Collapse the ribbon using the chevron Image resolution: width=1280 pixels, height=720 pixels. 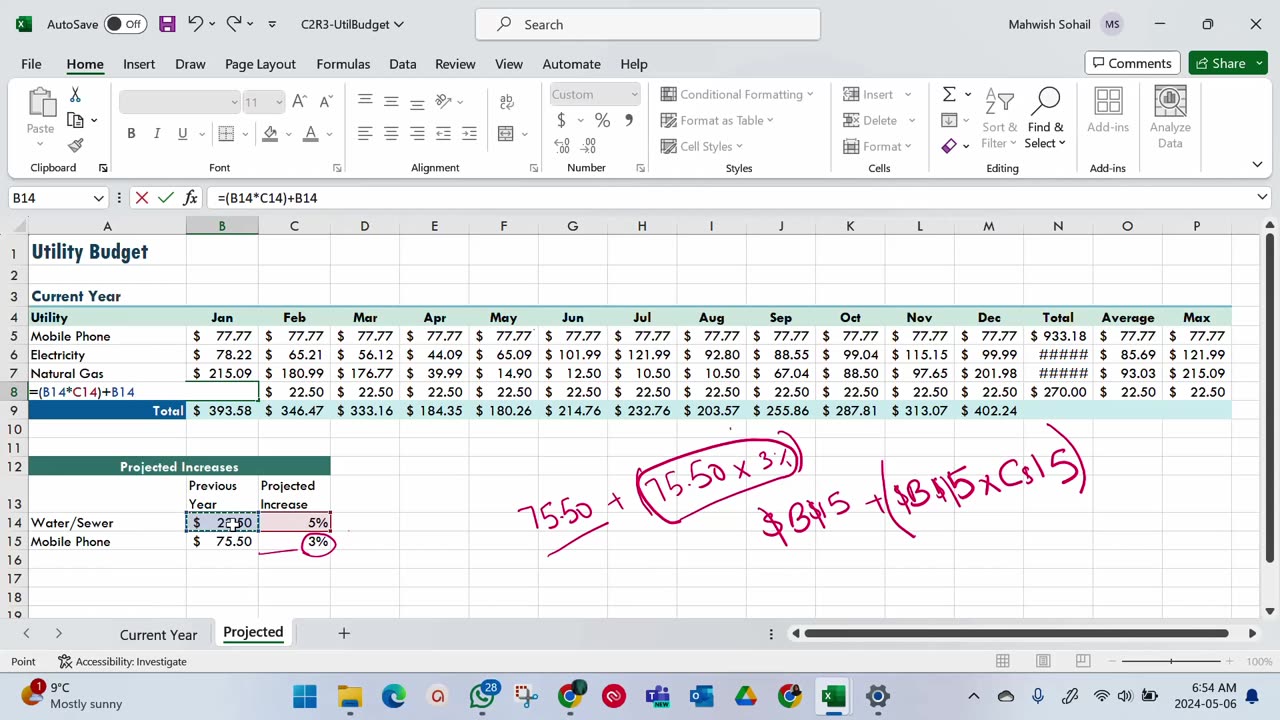coord(1257,164)
